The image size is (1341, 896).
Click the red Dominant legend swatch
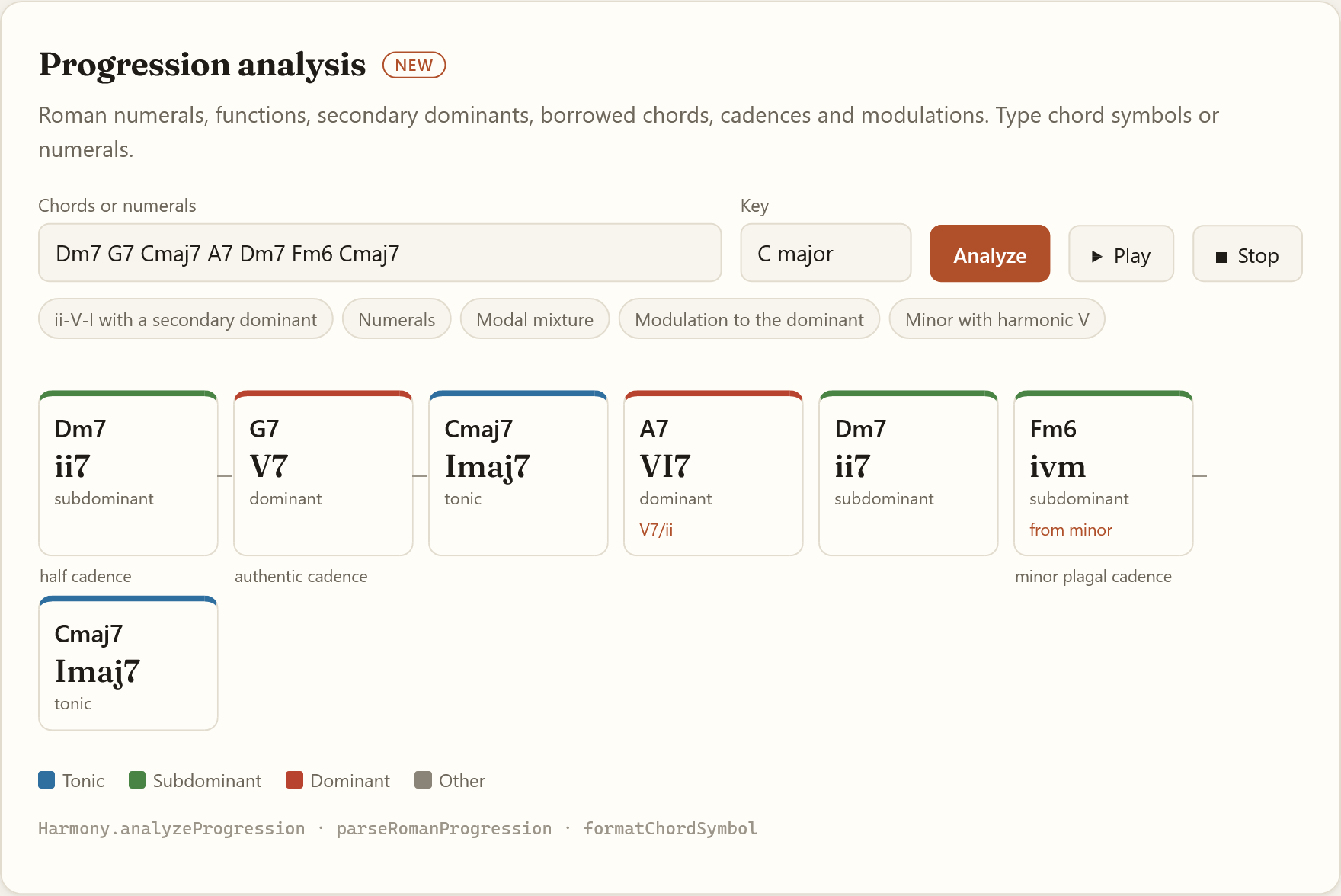[294, 779]
